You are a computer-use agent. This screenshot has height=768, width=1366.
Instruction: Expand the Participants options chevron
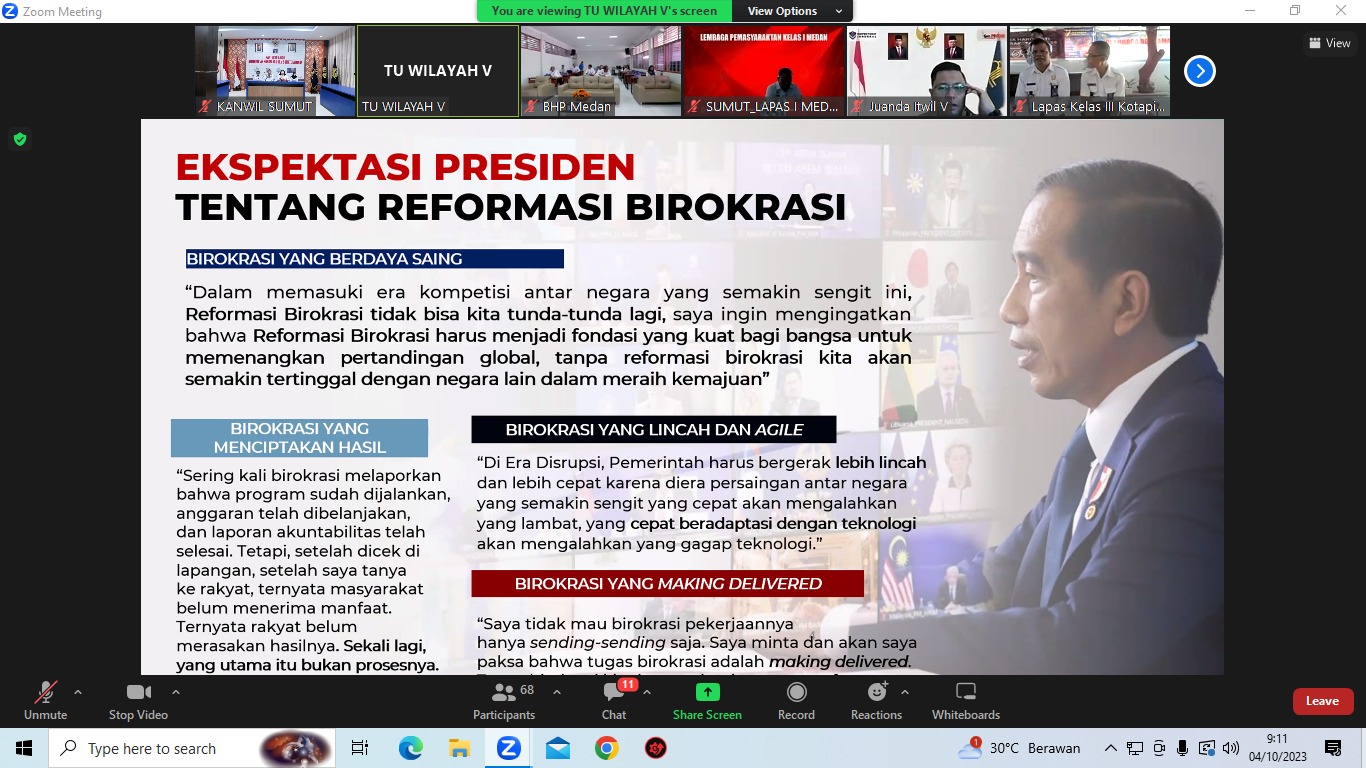tap(557, 692)
